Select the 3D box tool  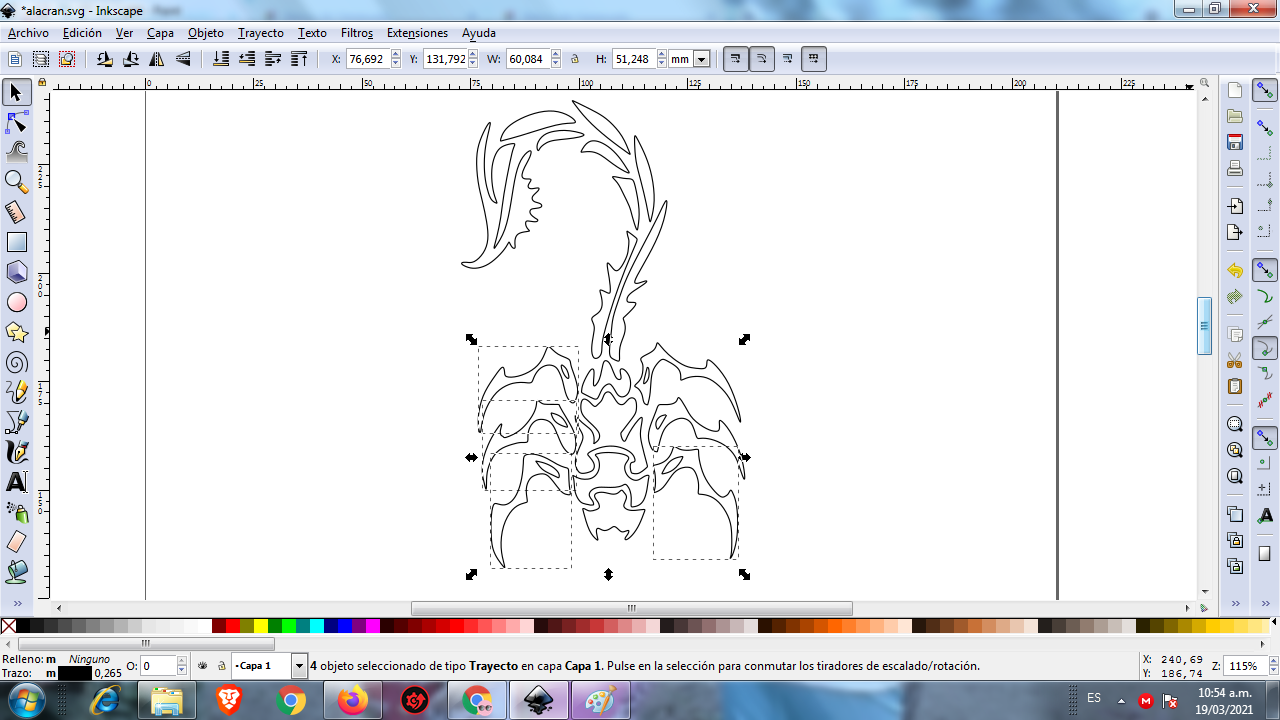click(16, 272)
